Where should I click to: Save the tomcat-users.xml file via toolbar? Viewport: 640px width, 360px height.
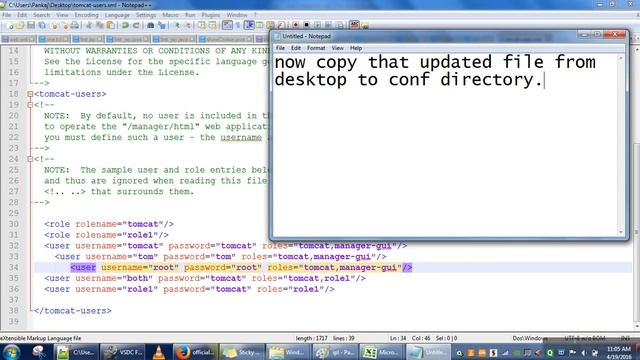click(x=31, y=25)
